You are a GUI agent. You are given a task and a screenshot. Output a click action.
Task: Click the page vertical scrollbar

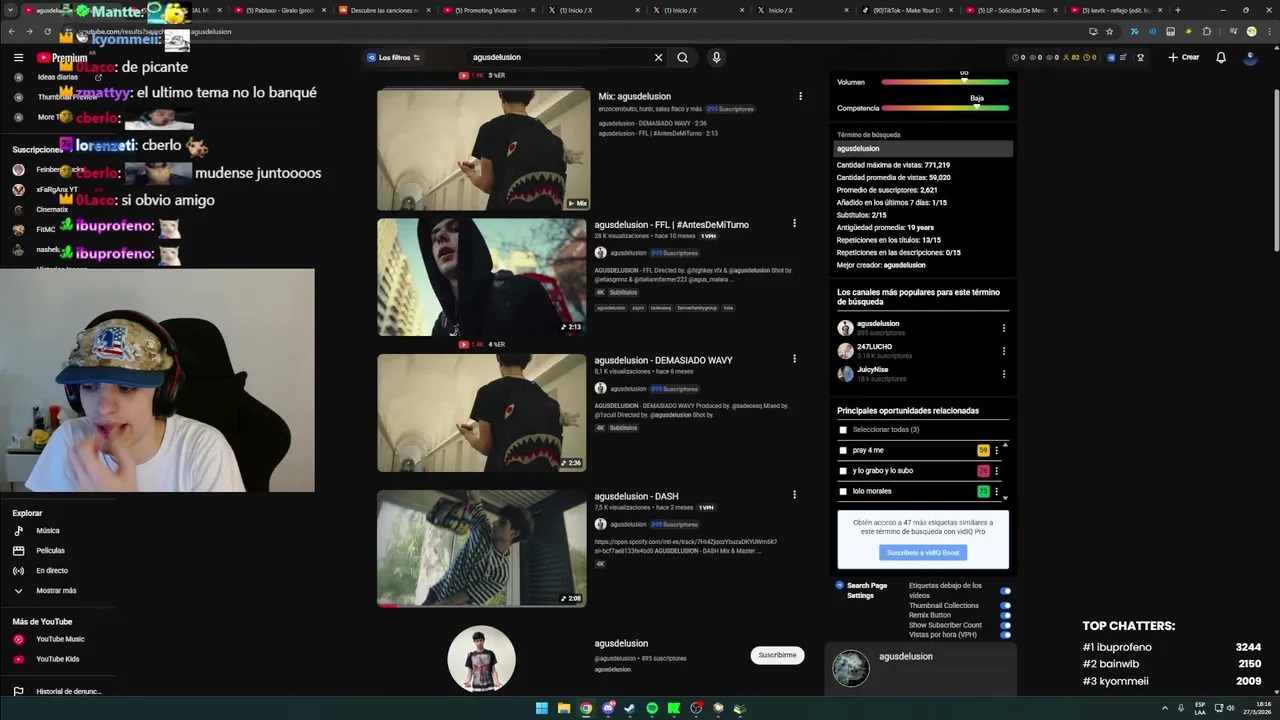tap(1275, 170)
